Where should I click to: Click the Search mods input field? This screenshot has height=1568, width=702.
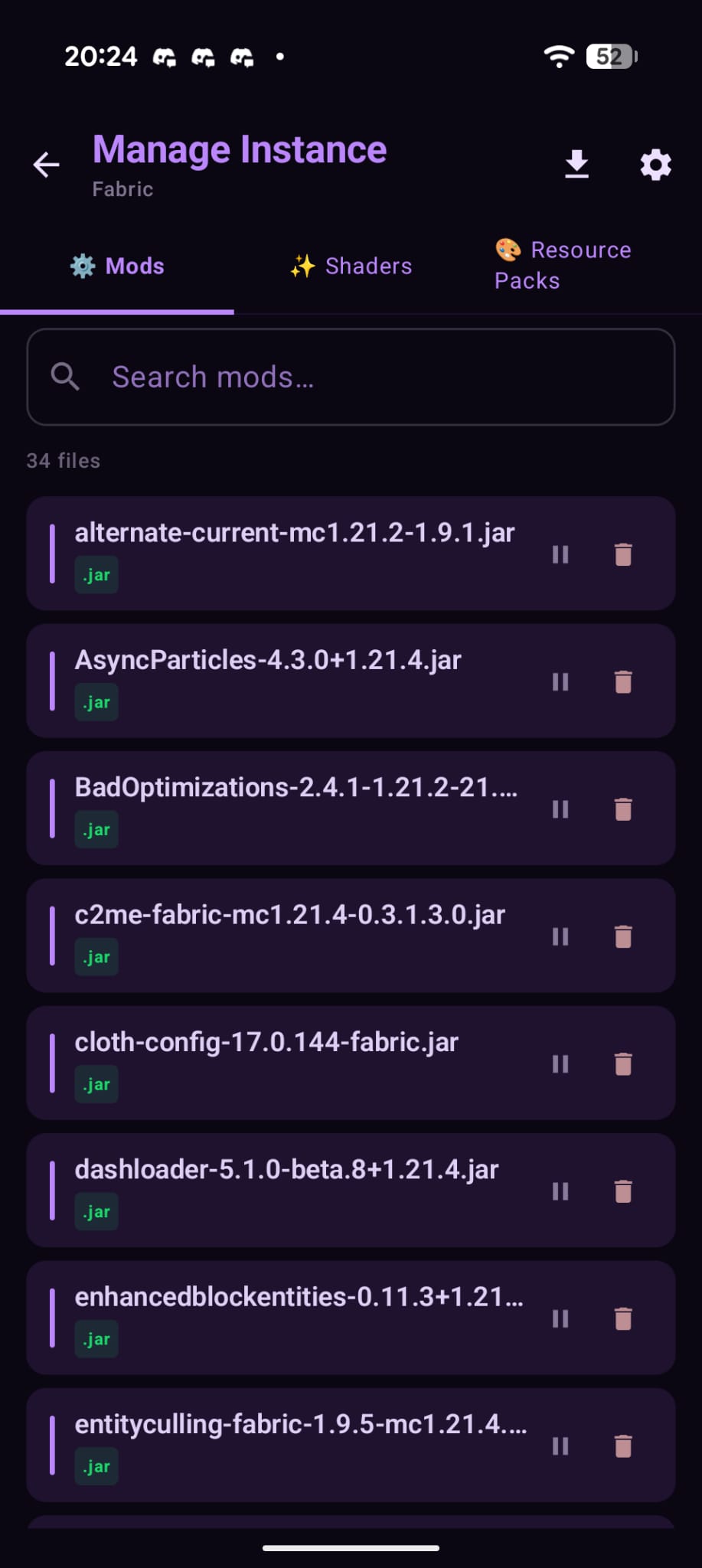point(367,377)
